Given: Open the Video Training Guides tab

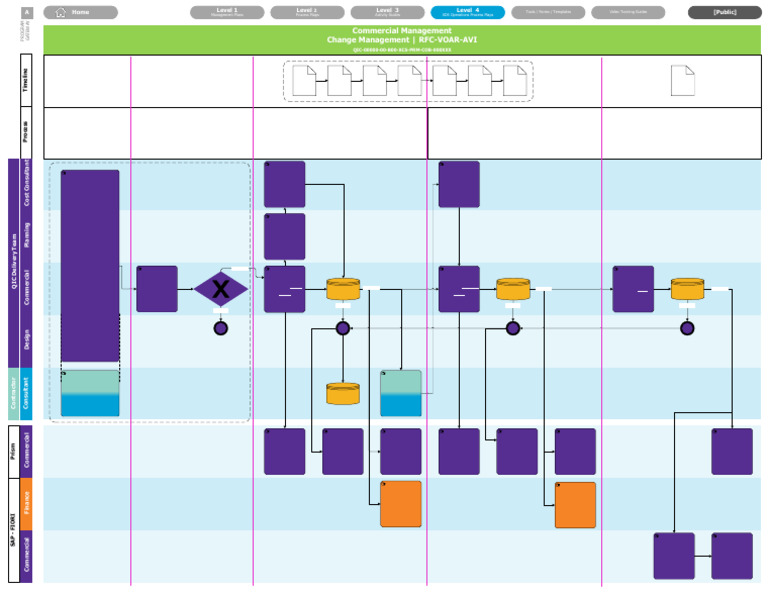Looking at the screenshot, I should tap(628, 12).
